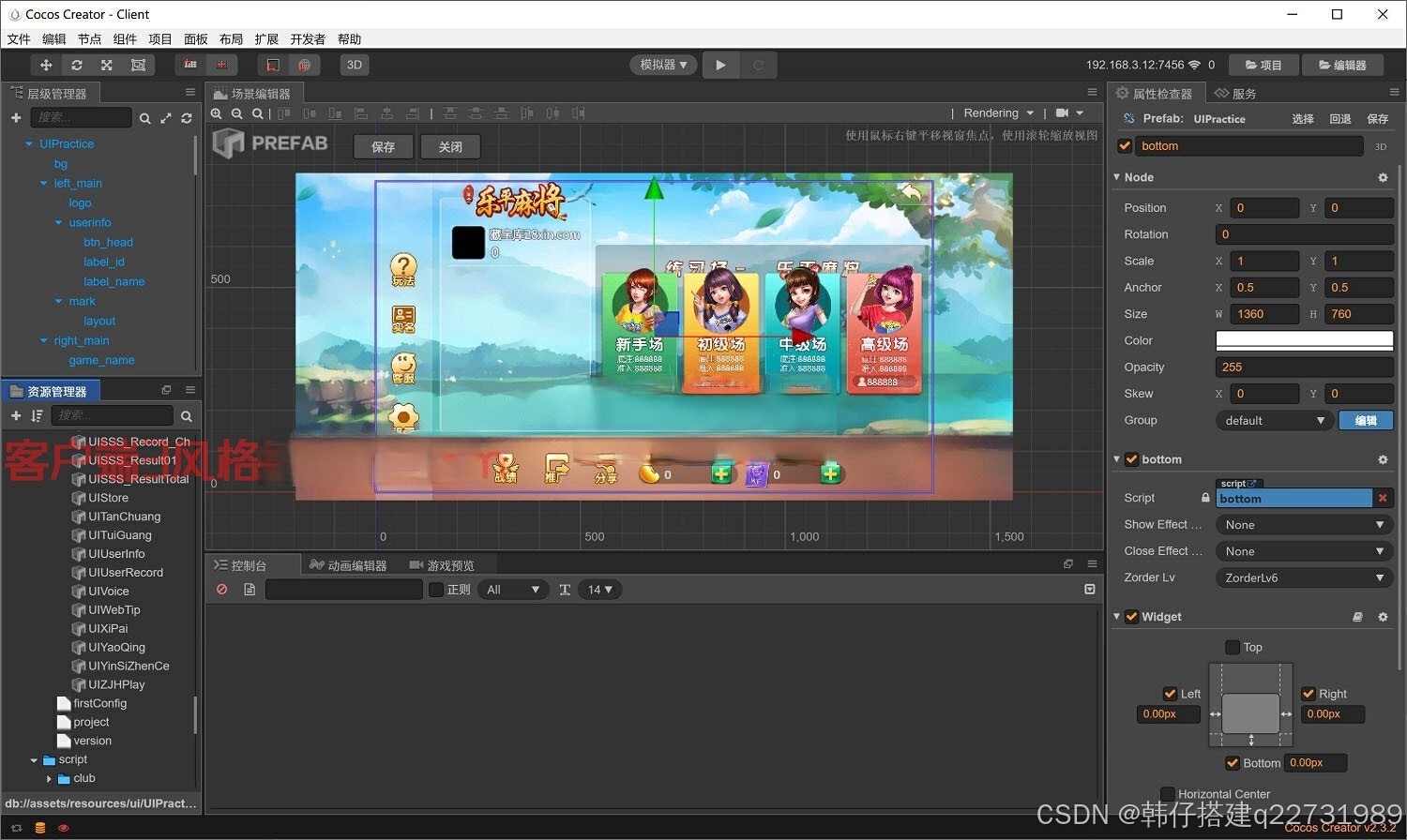This screenshot has height=840, width=1407.
Task: Select the scale transform tool
Action: (x=107, y=65)
